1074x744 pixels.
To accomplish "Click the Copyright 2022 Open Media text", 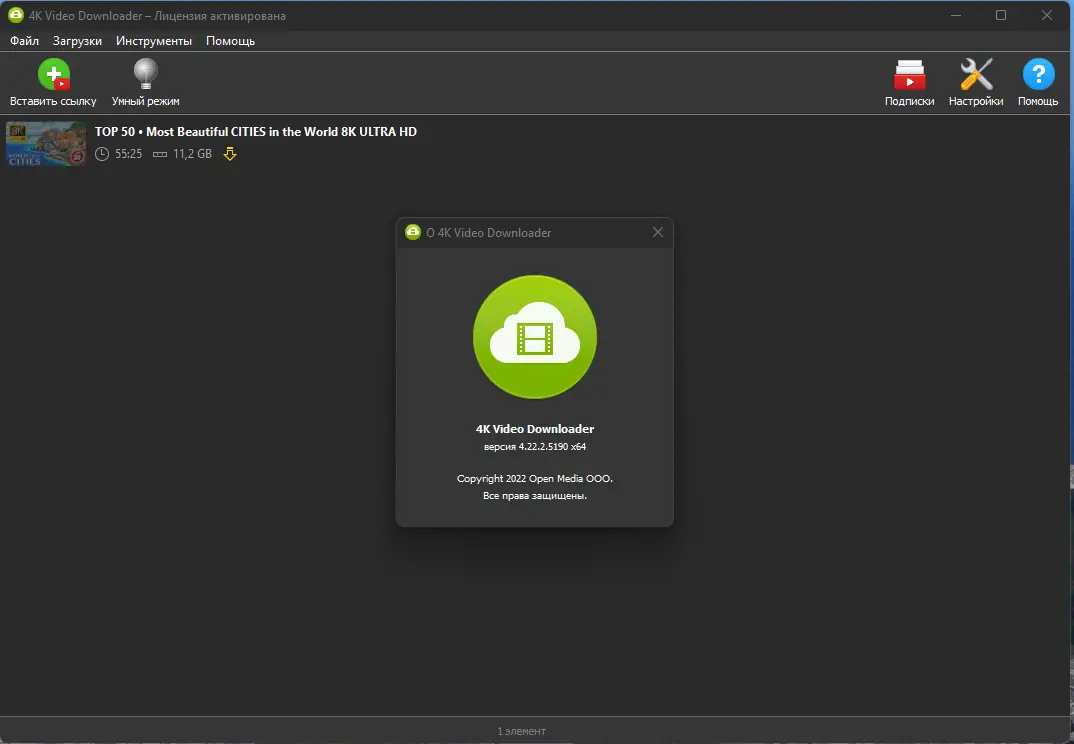I will [x=534, y=478].
